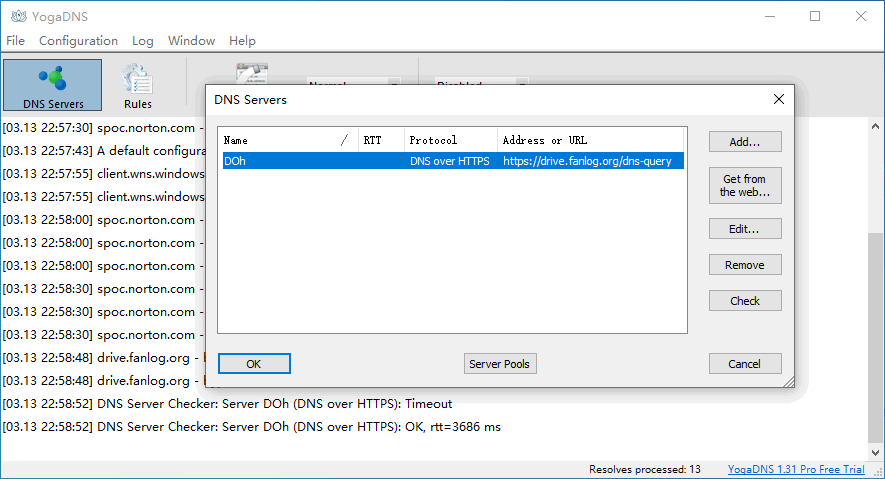
Task: Select the 22:57:30 spoc.norton.com log line
Action: point(103,128)
